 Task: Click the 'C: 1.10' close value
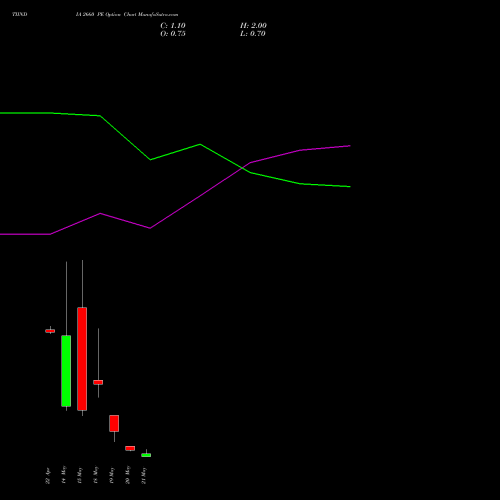tap(173, 26)
